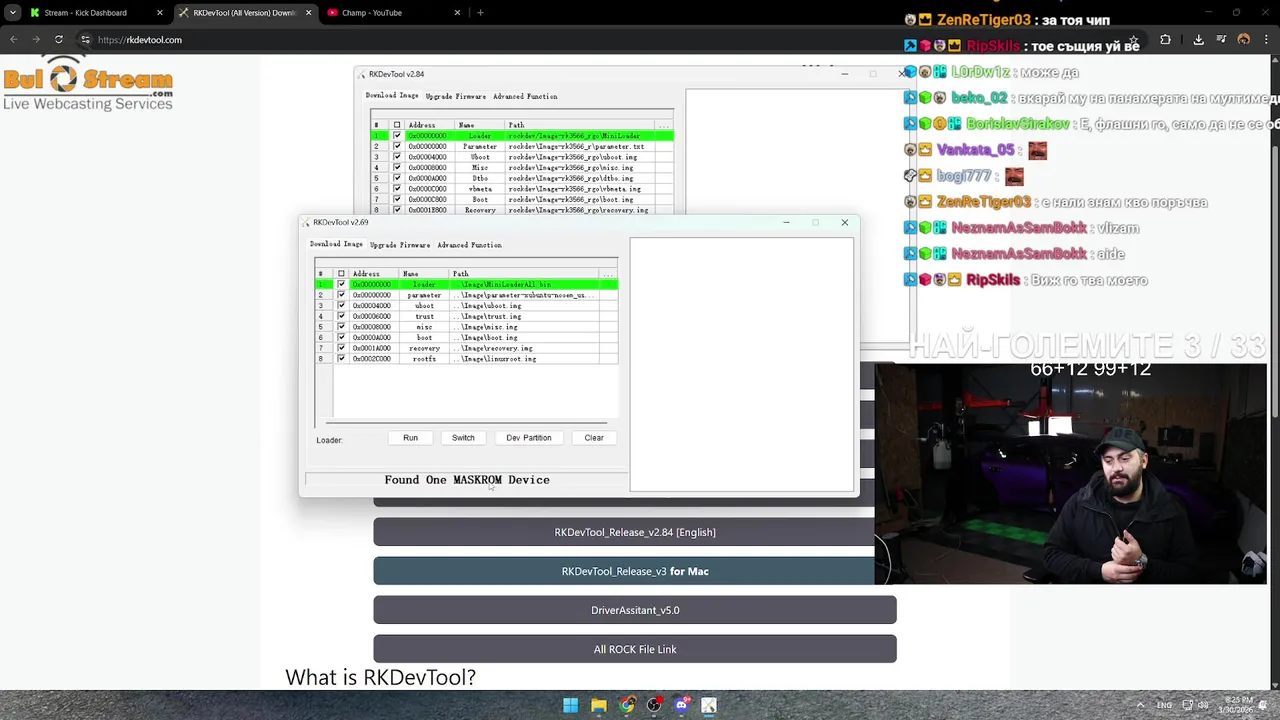
Task: Click the Dev Partition button
Action: [528, 438]
